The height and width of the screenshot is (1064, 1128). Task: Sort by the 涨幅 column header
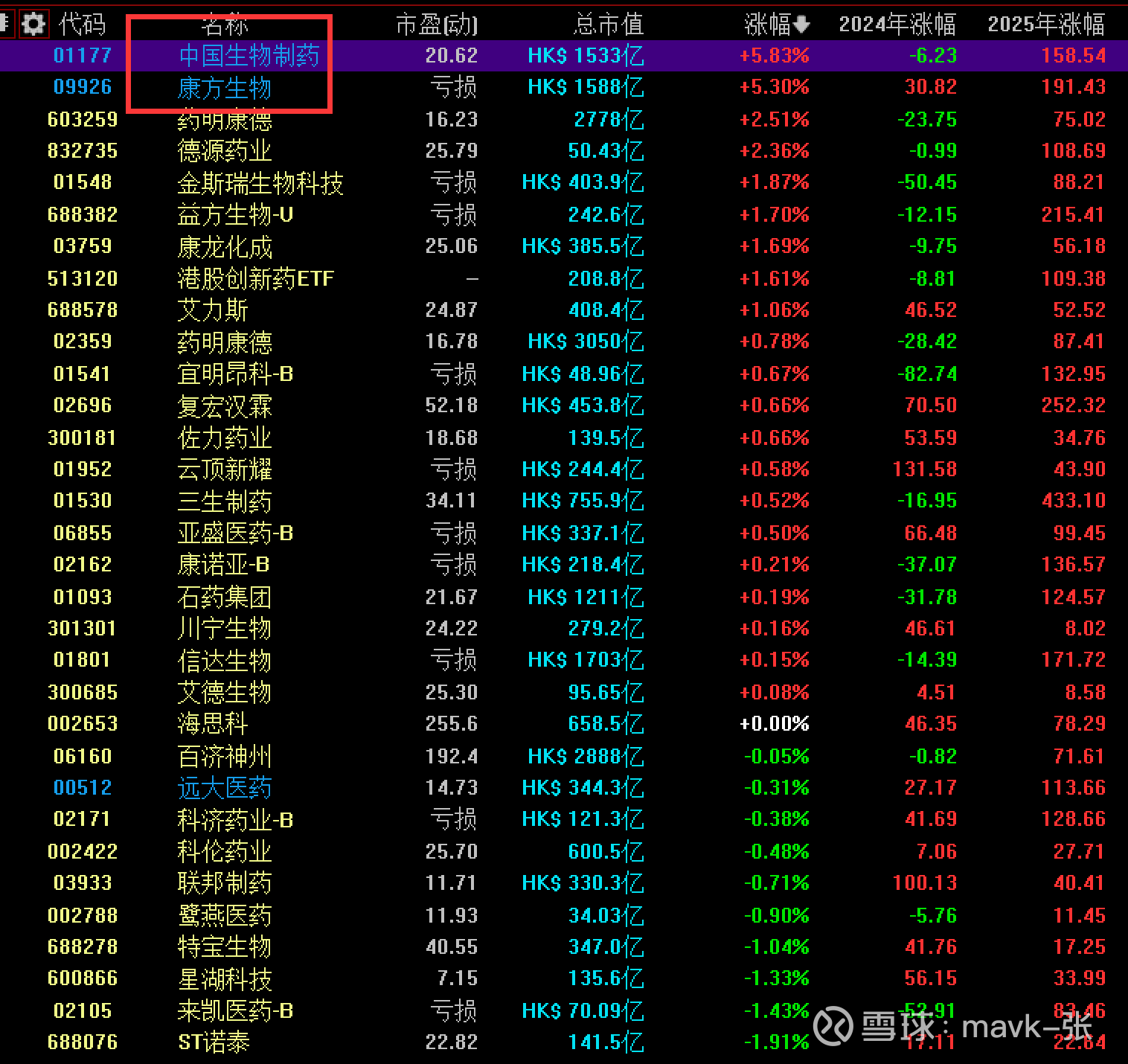[777, 25]
